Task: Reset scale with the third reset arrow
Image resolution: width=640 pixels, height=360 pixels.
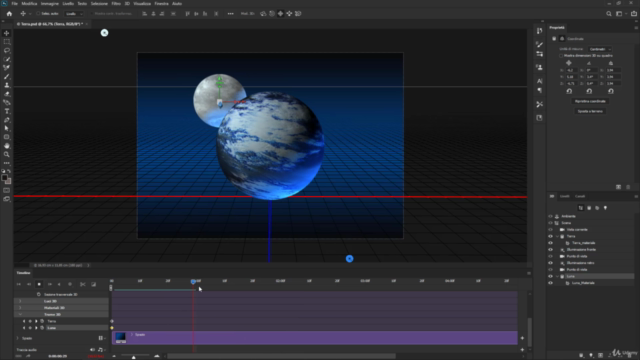Action: point(611,91)
